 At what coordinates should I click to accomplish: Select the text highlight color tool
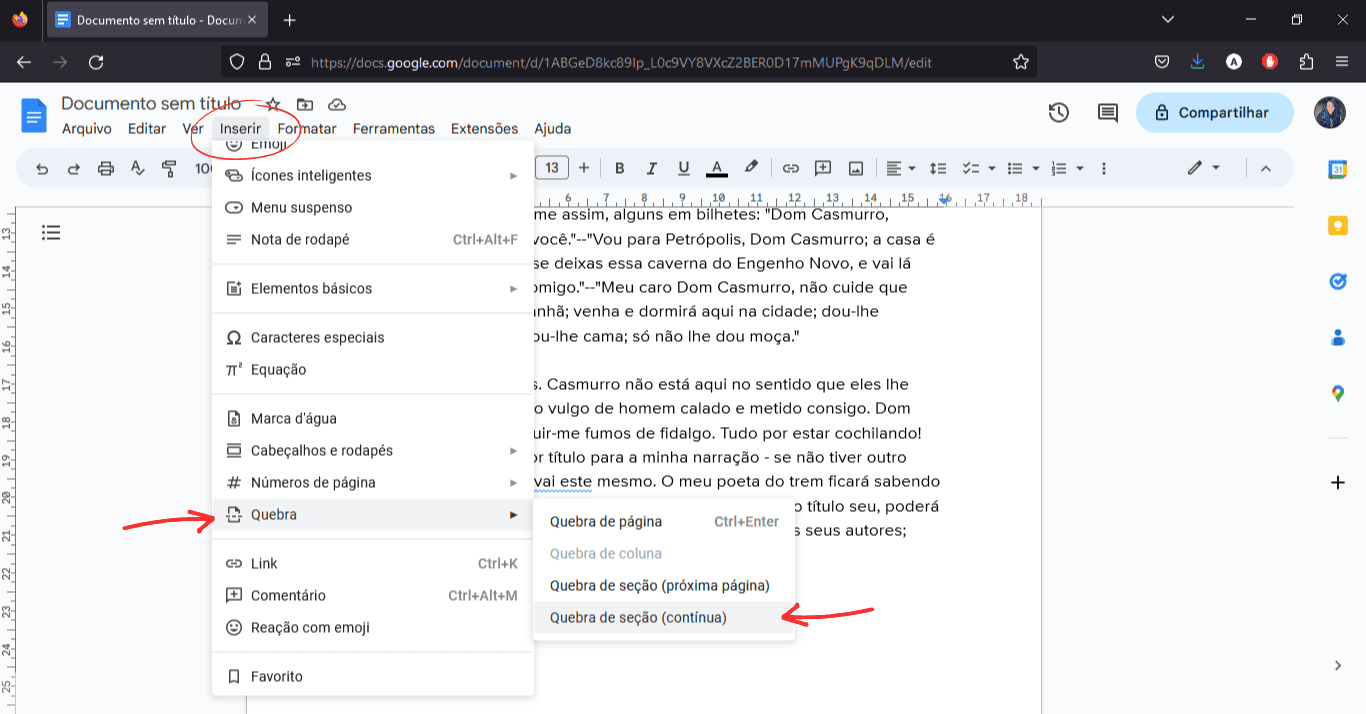point(751,167)
